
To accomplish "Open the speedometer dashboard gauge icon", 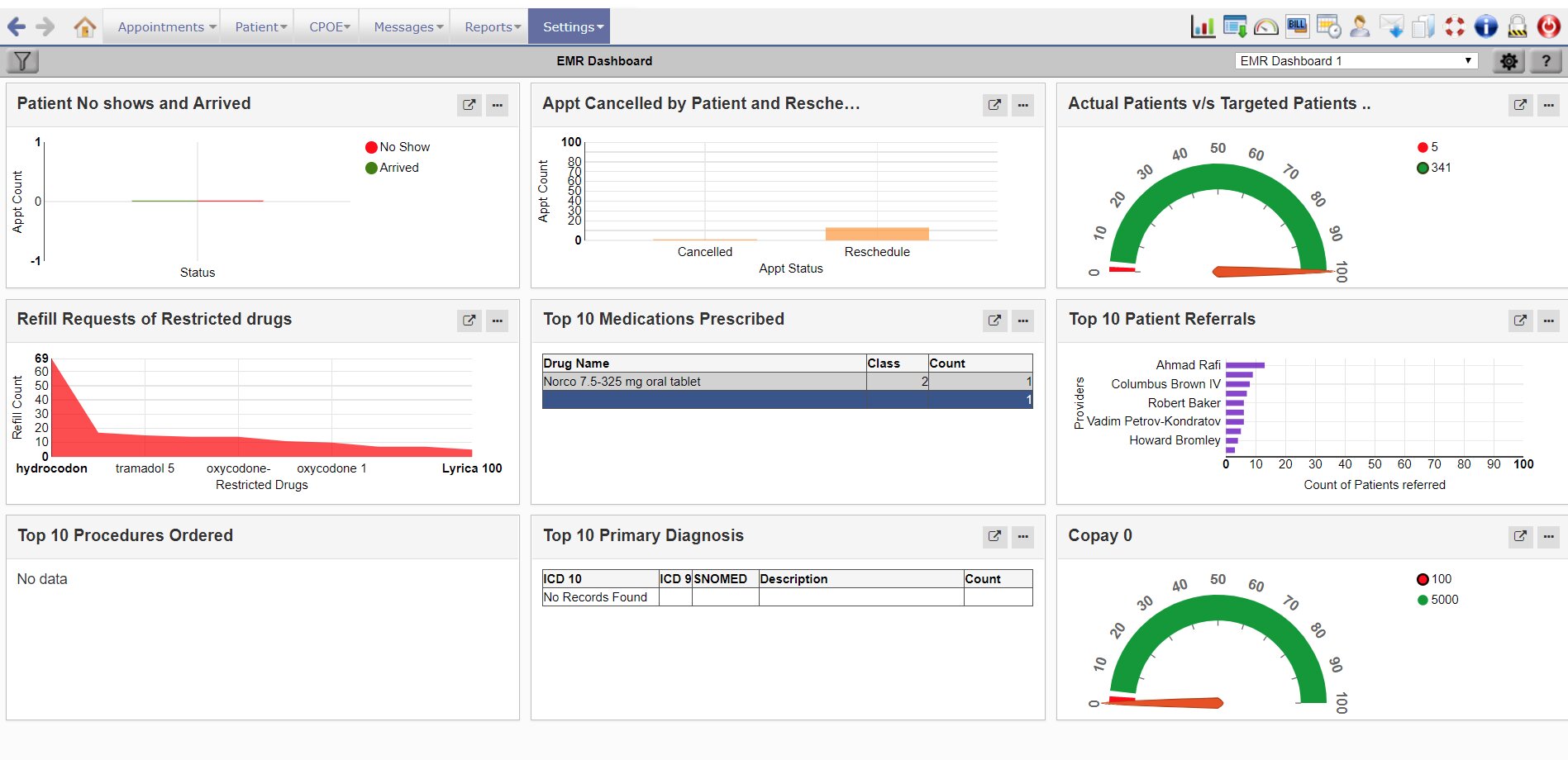I will (x=1265, y=26).
